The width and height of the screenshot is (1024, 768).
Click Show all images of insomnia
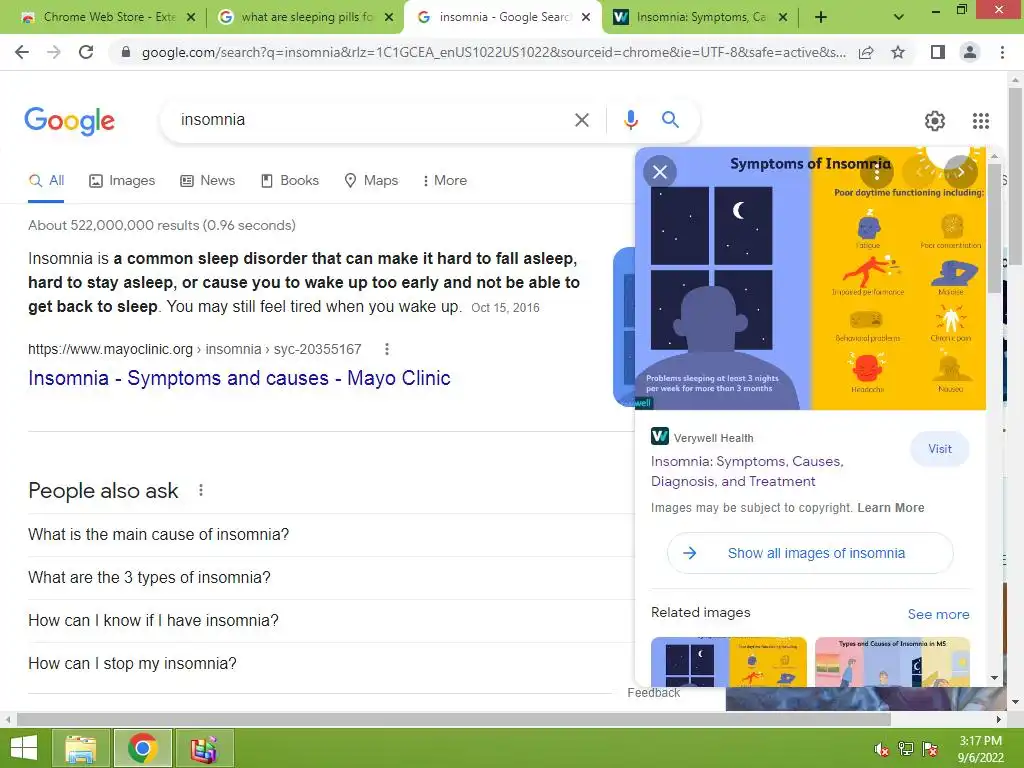(810, 553)
